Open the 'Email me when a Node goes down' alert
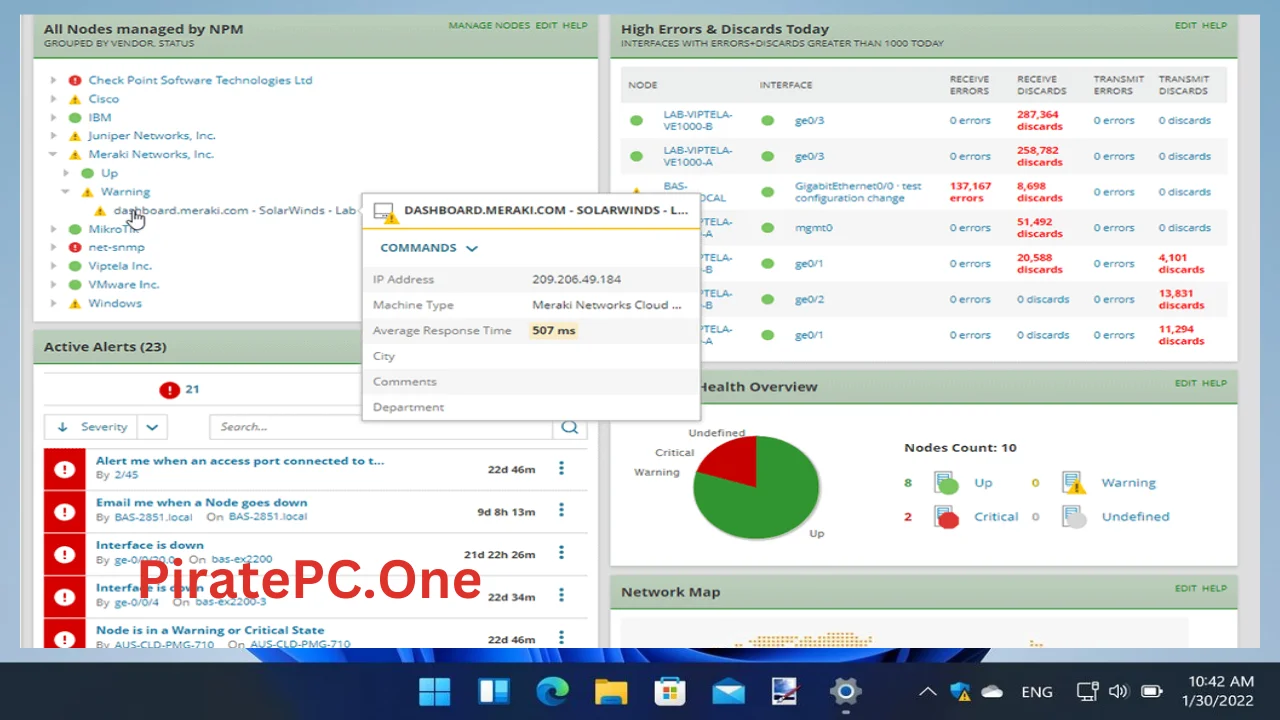This screenshot has width=1280, height=720. coord(202,503)
